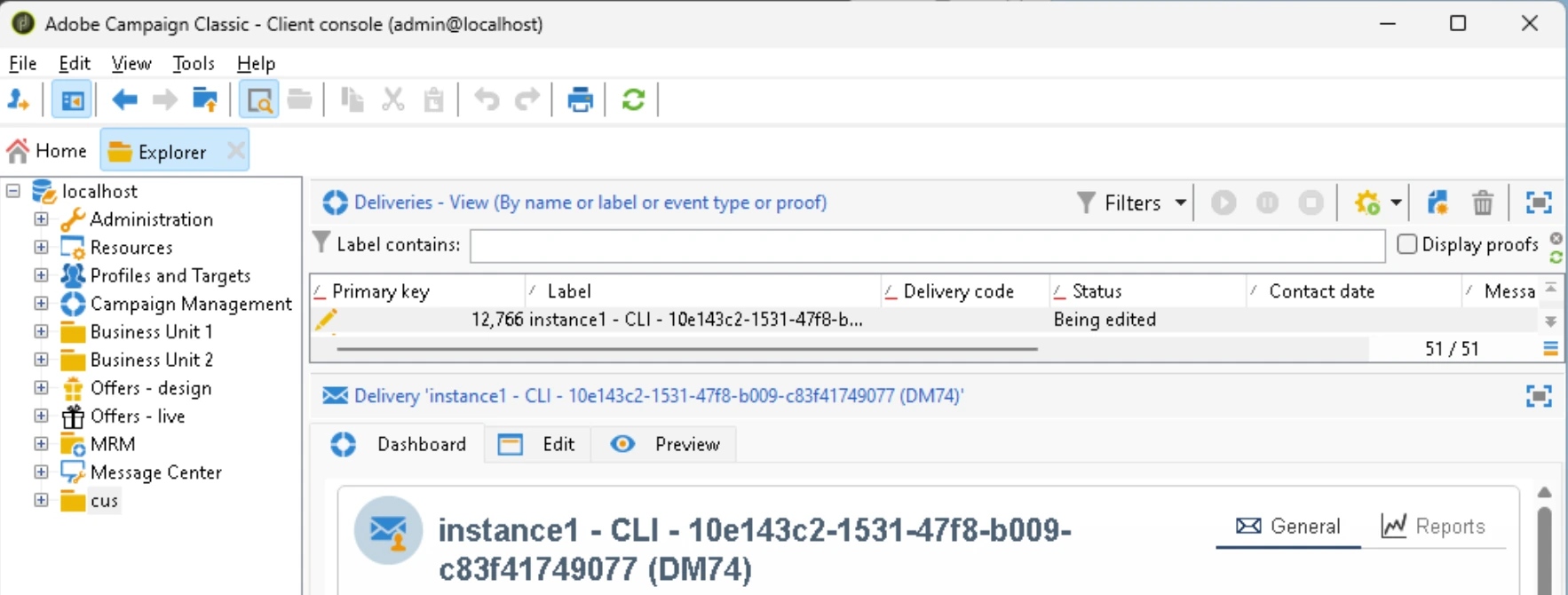Screen dimensions: 1568x595
Task: Switch to the Dashboard tab
Action: tap(398, 444)
